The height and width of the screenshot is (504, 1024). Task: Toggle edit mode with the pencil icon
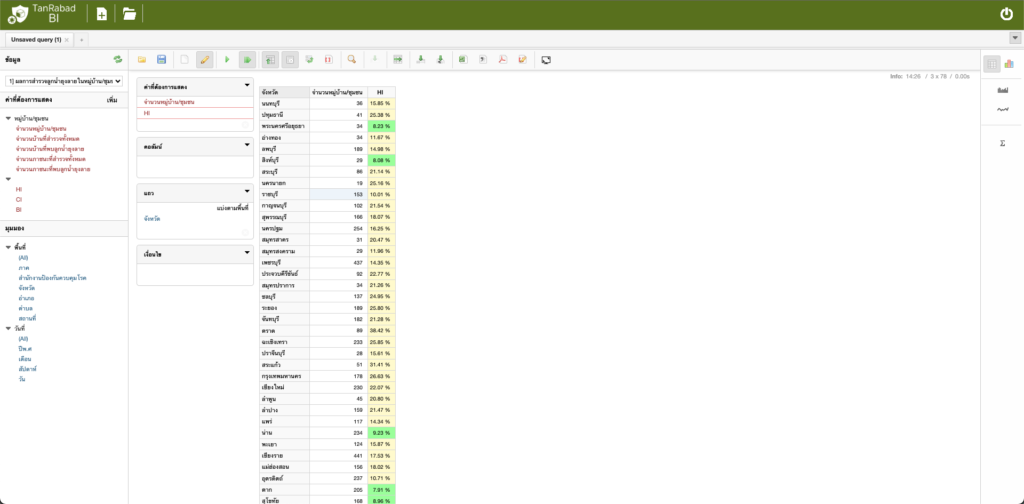(204, 60)
